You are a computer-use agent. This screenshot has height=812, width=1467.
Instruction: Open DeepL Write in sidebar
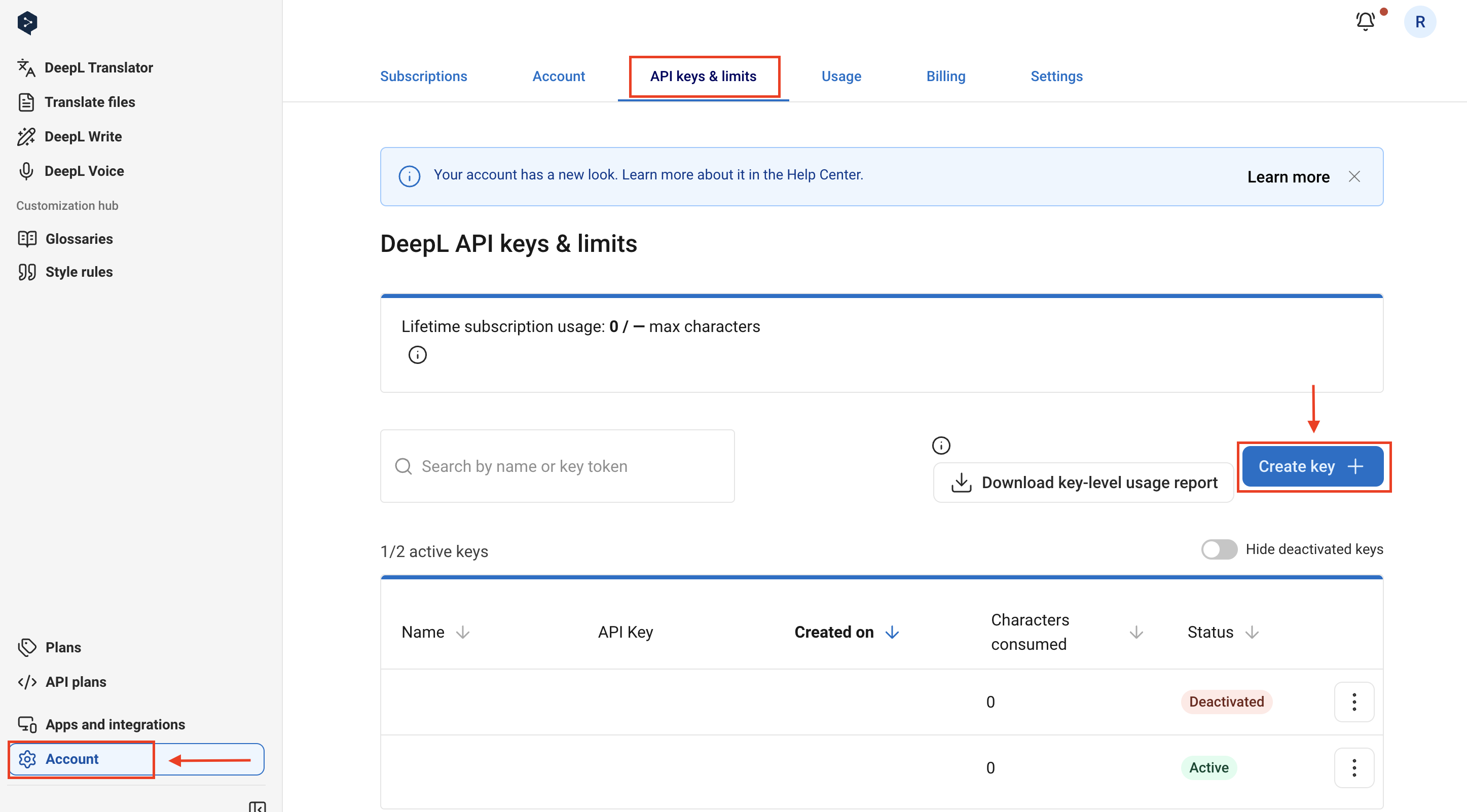pos(69,137)
